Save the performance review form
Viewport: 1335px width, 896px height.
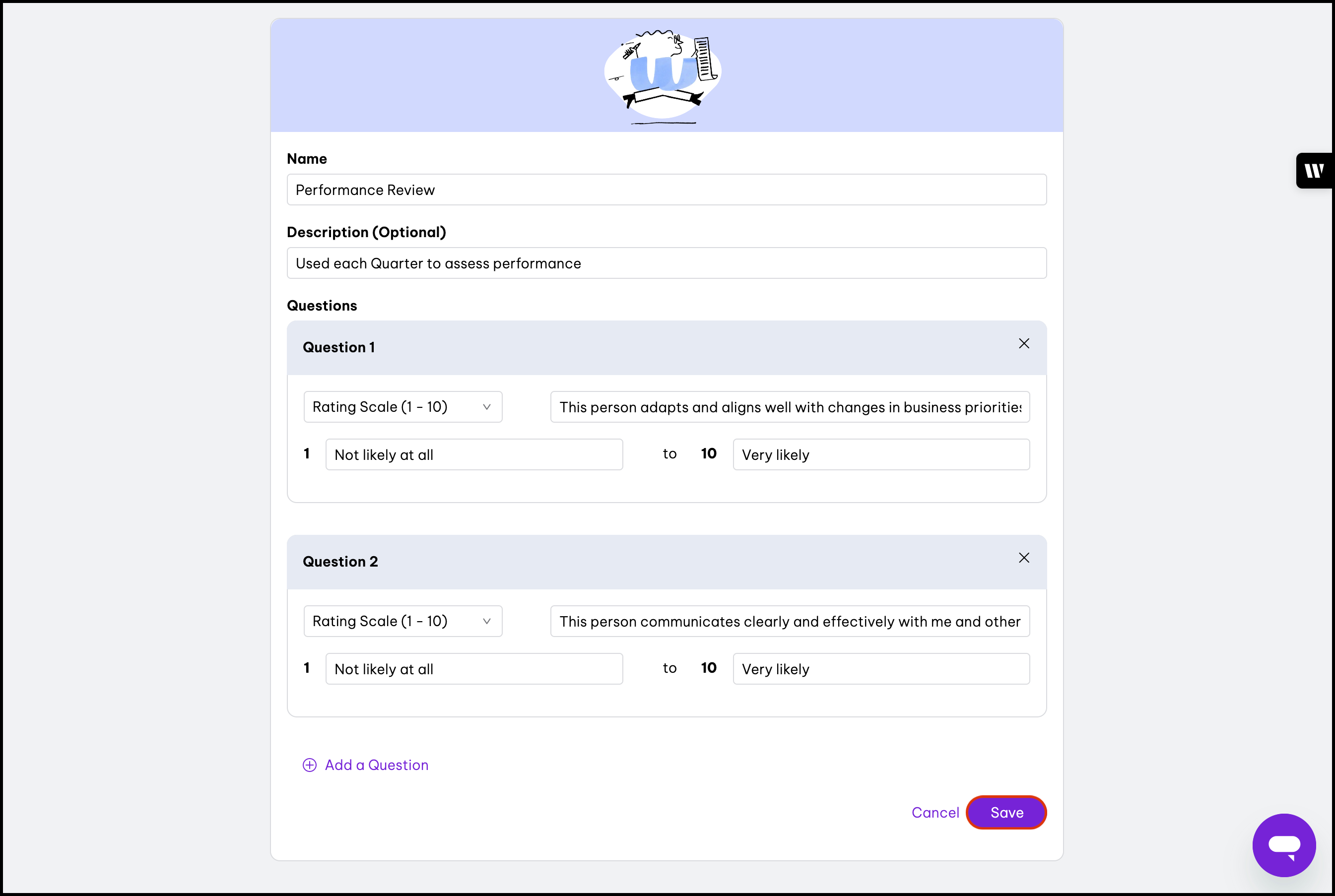tap(1006, 812)
